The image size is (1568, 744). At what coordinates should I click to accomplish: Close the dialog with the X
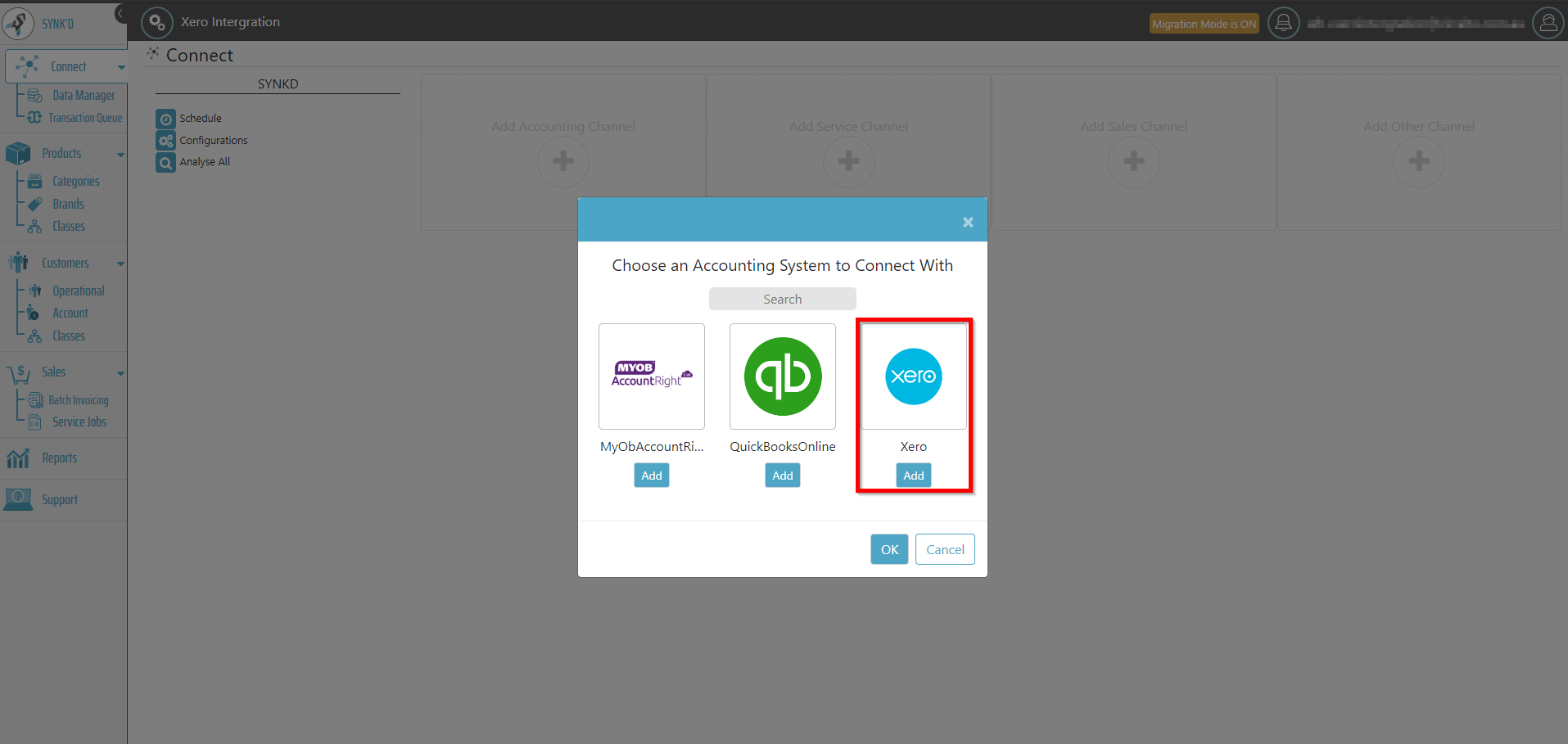click(968, 222)
